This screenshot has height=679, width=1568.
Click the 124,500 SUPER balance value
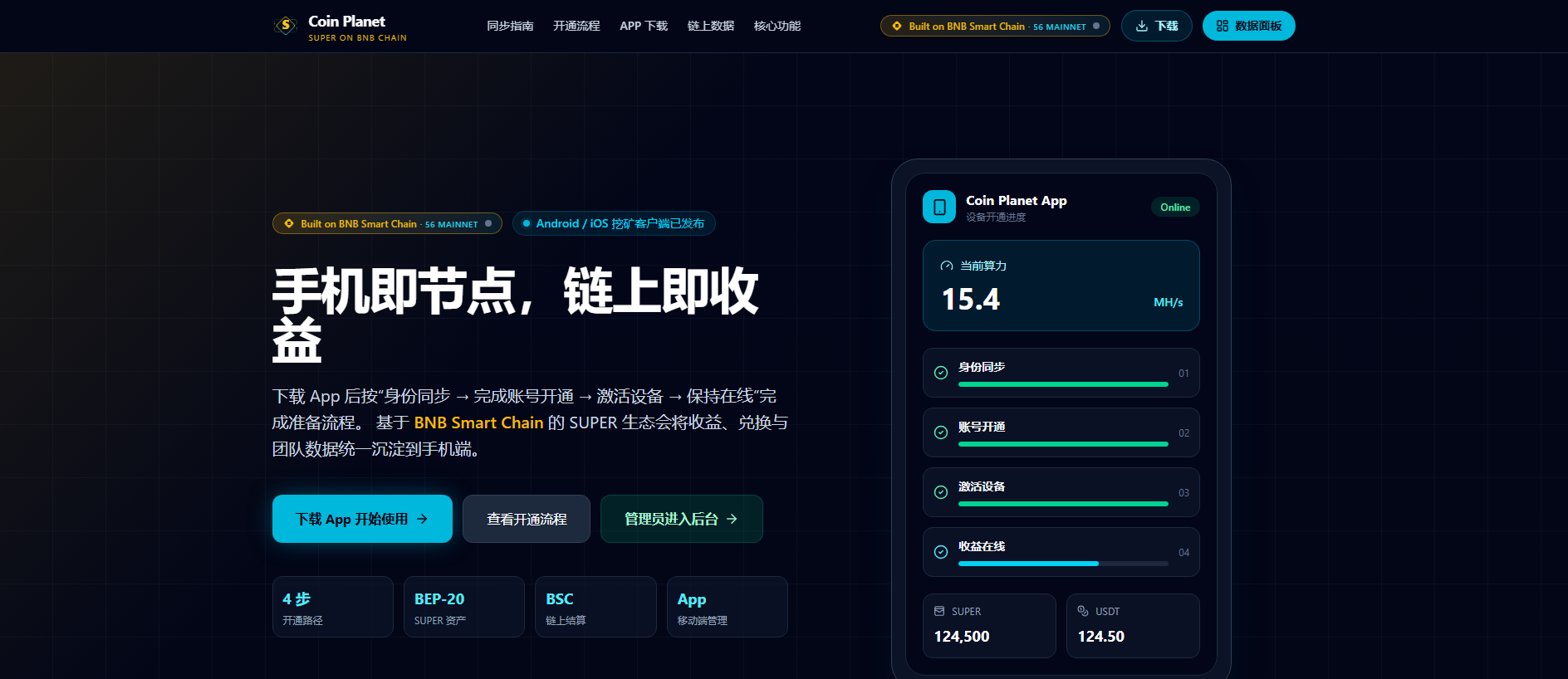pos(962,637)
